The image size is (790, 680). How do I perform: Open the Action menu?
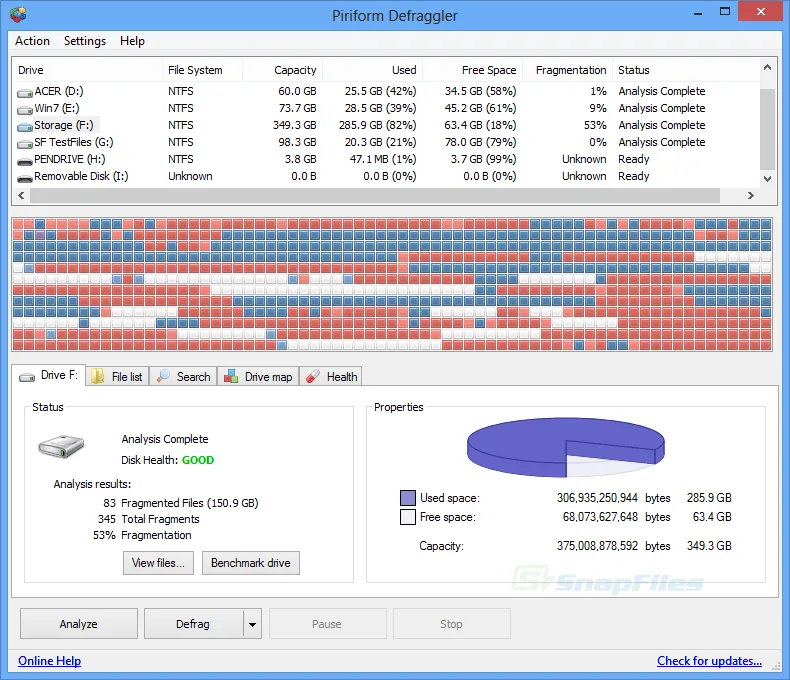pos(32,41)
